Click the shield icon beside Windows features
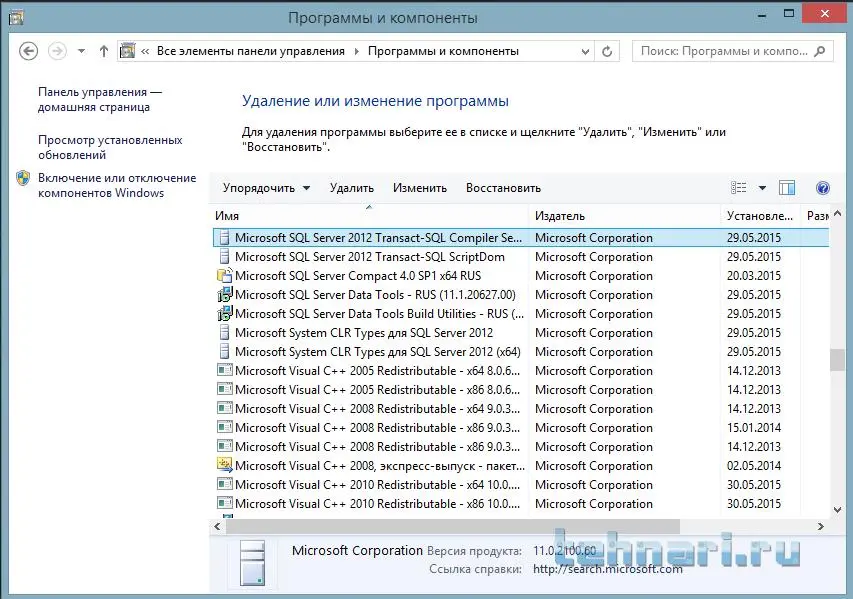Viewport: 853px width, 599px height. point(23,178)
